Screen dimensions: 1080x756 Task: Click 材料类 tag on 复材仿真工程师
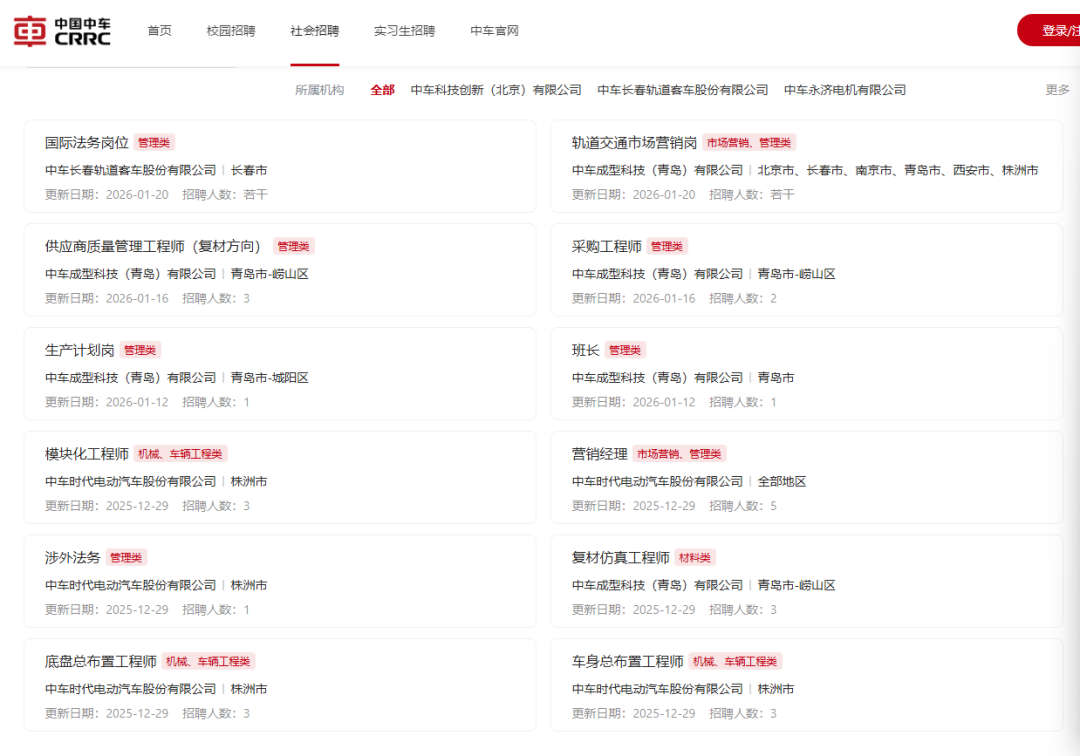(x=695, y=558)
